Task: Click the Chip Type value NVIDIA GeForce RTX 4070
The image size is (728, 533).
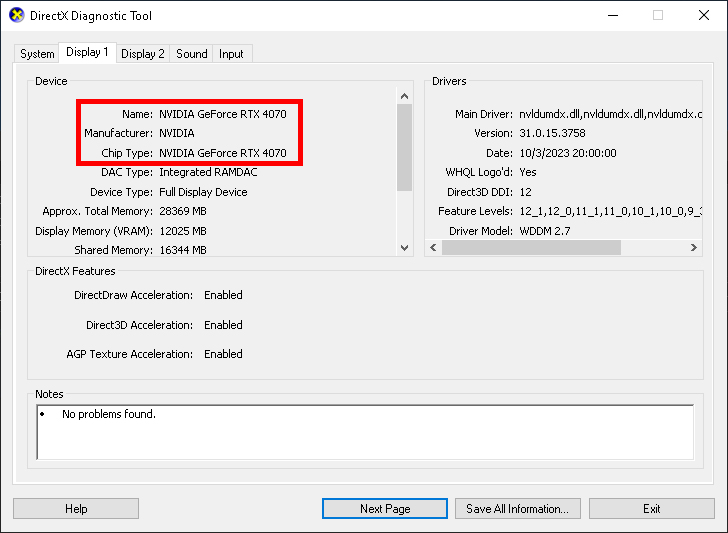Action: tap(223, 153)
